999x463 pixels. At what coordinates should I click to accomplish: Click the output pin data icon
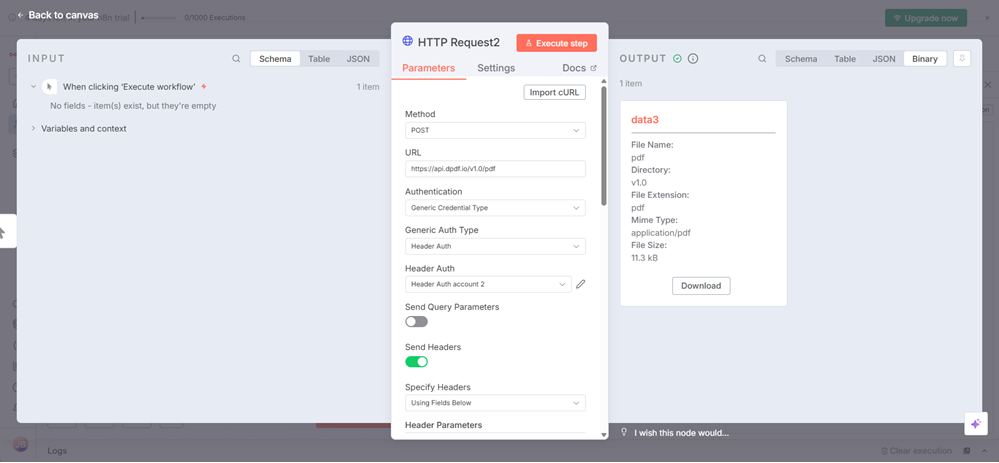pos(962,59)
